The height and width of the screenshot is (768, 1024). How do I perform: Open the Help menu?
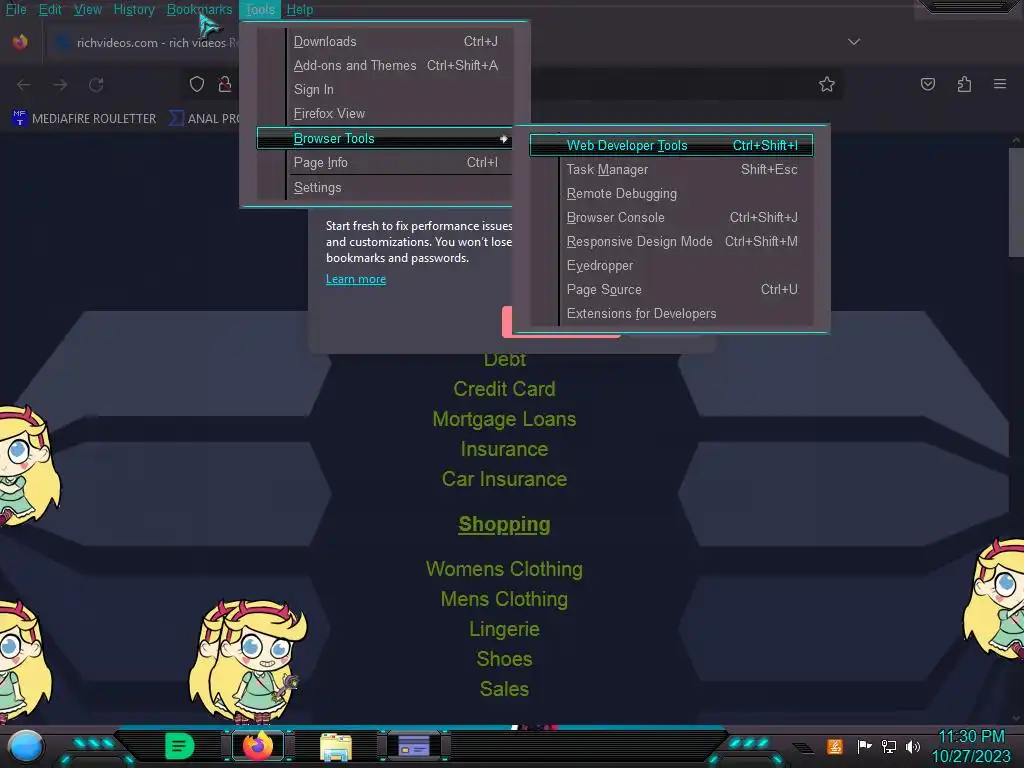pyautogui.click(x=300, y=9)
